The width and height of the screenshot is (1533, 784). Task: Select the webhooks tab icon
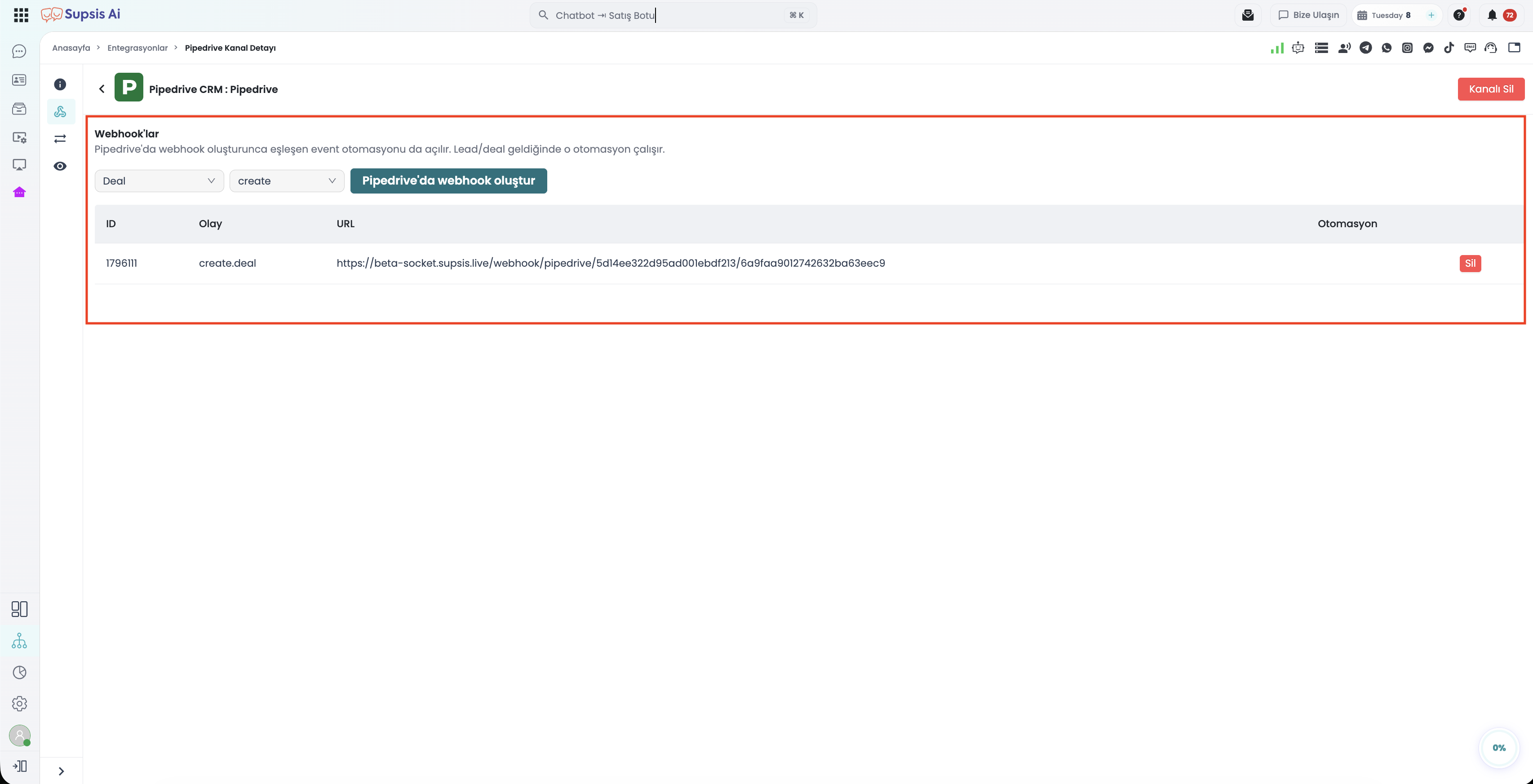(60, 112)
